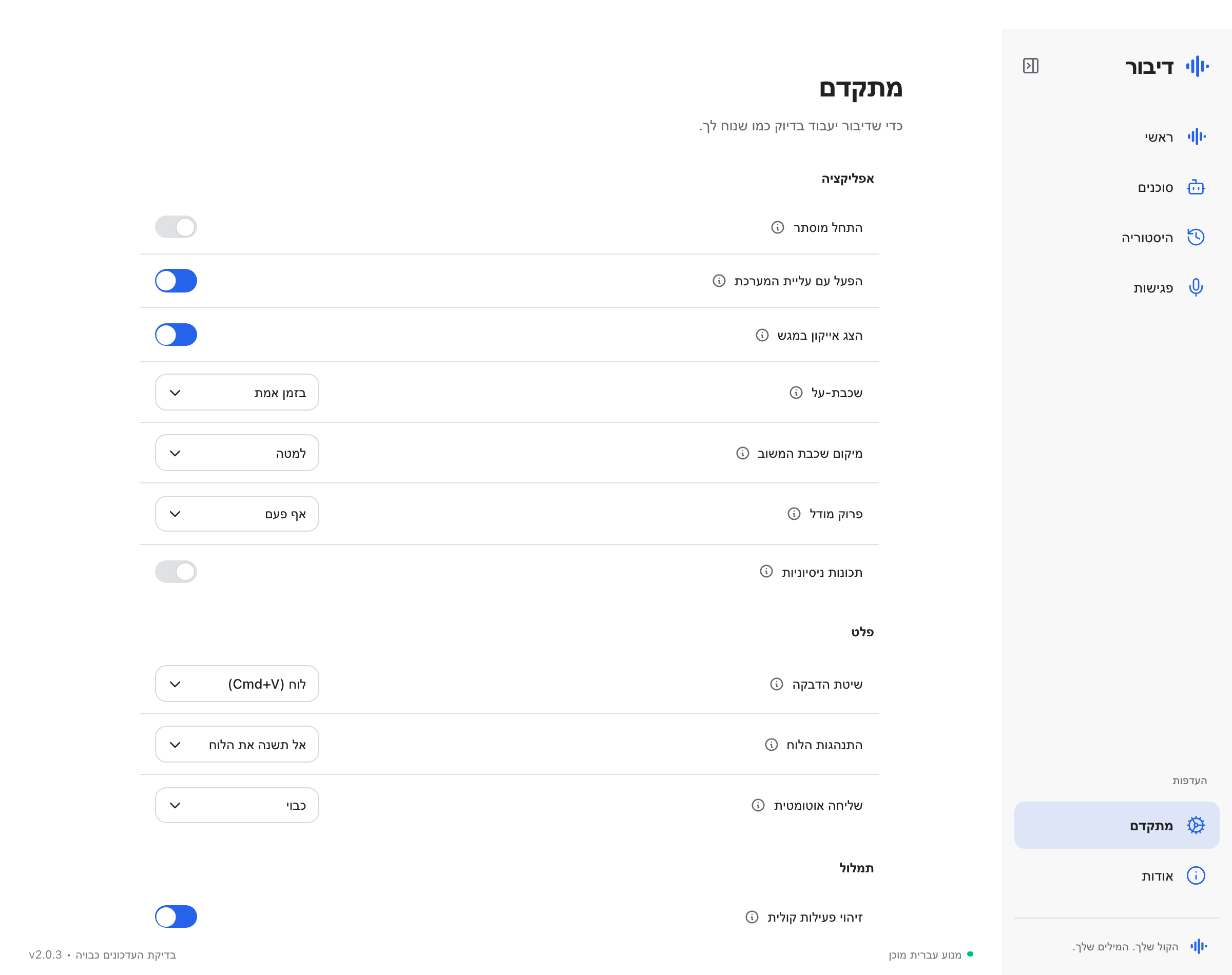The width and height of the screenshot is (1232, 975).
Task: Click the אפליקציה section heading
Action: (x=848, y=178)
